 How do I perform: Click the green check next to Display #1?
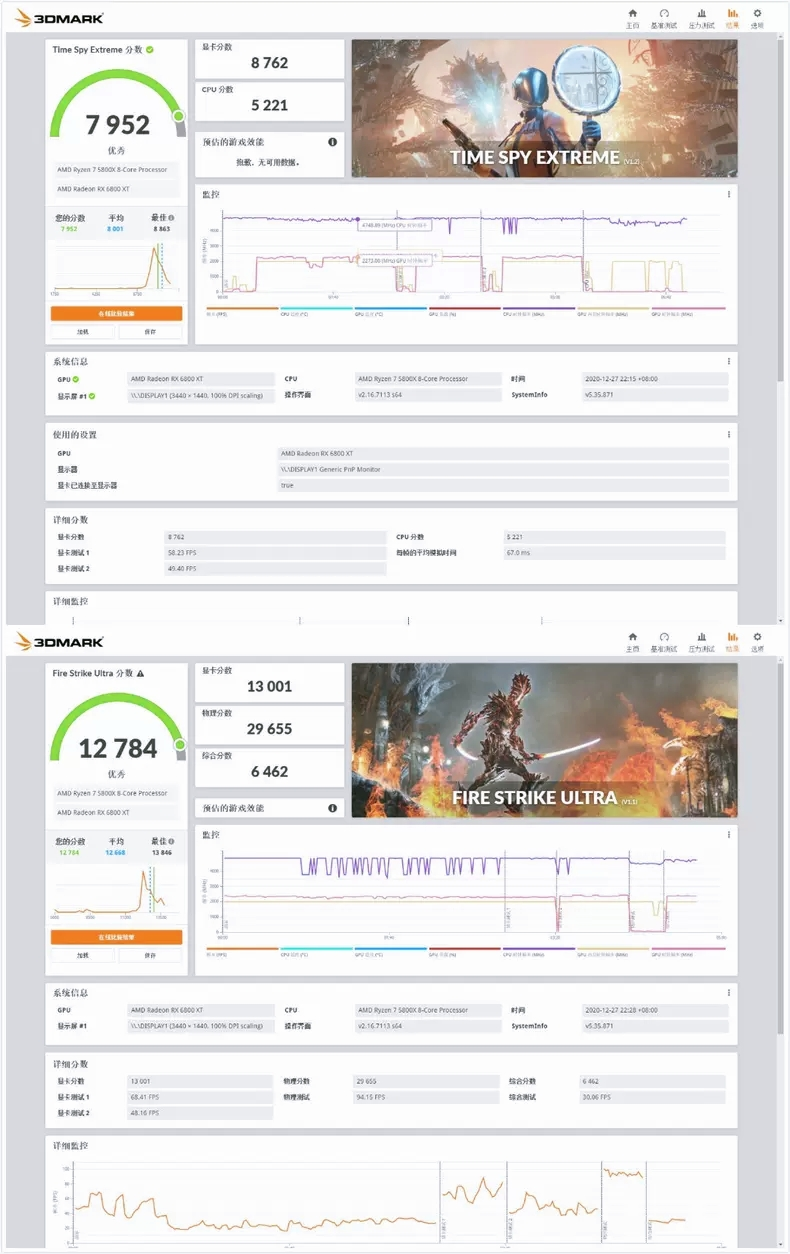click(x=93, y=396)
